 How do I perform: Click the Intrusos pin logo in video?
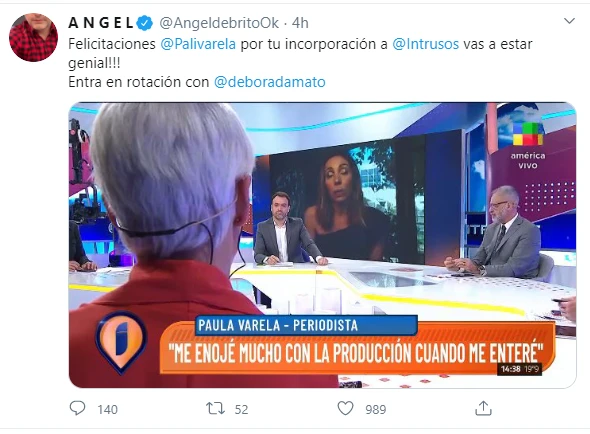[x=121, y=342]
